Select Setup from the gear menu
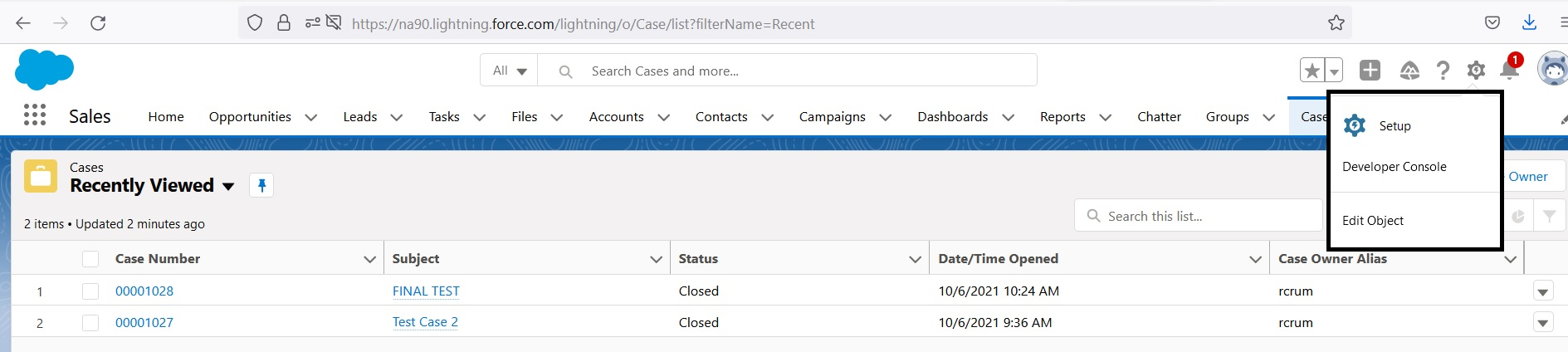This screenshot has height=352, width=1568. click(1395, 126)
